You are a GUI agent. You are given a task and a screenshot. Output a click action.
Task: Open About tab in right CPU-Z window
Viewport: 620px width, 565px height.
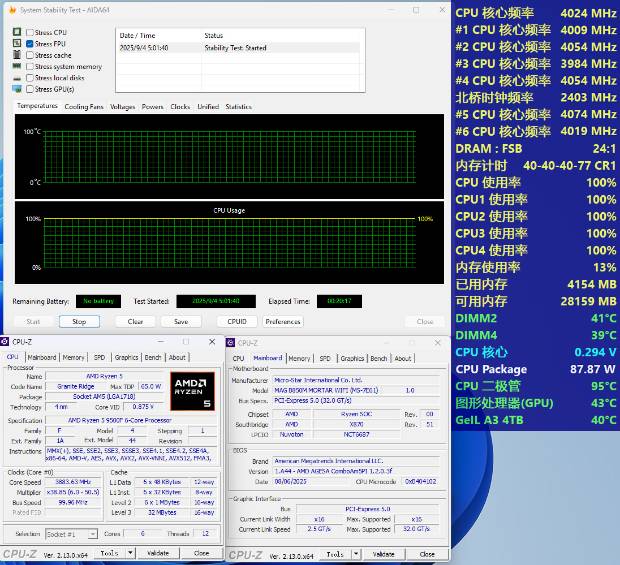pyautogui.click(x=403, y=358)
